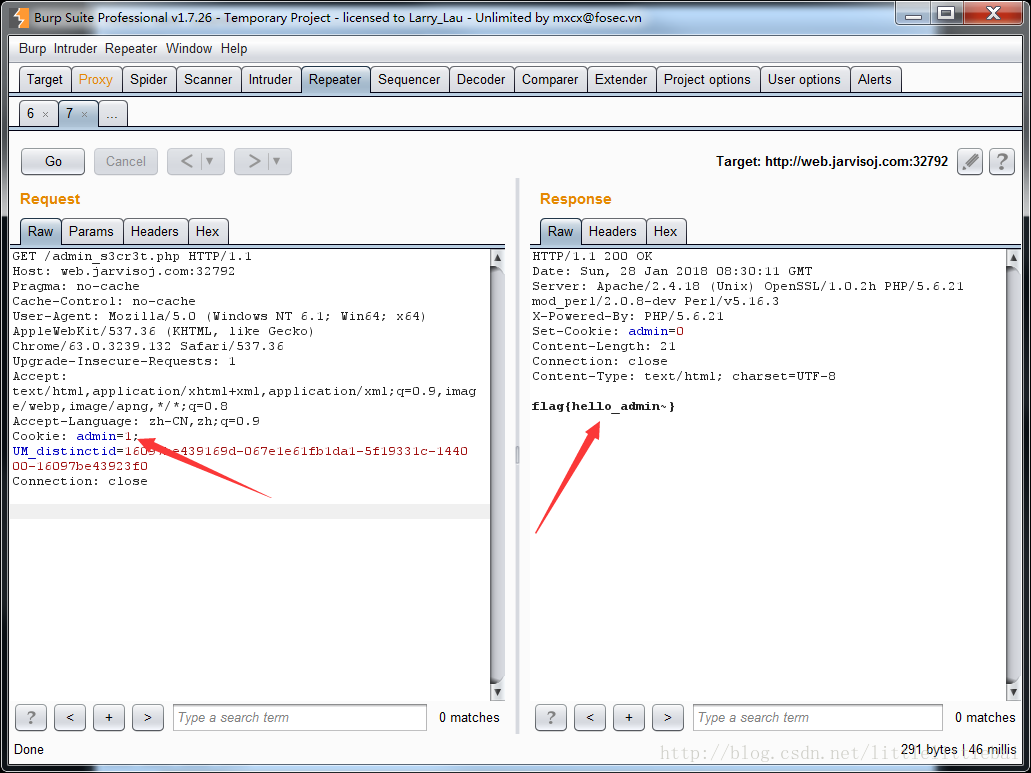The height and width of the screenshot is (773, 1031).
Task: Open the Intruder menu in menu bar
Action: click(x=75, y=49)
